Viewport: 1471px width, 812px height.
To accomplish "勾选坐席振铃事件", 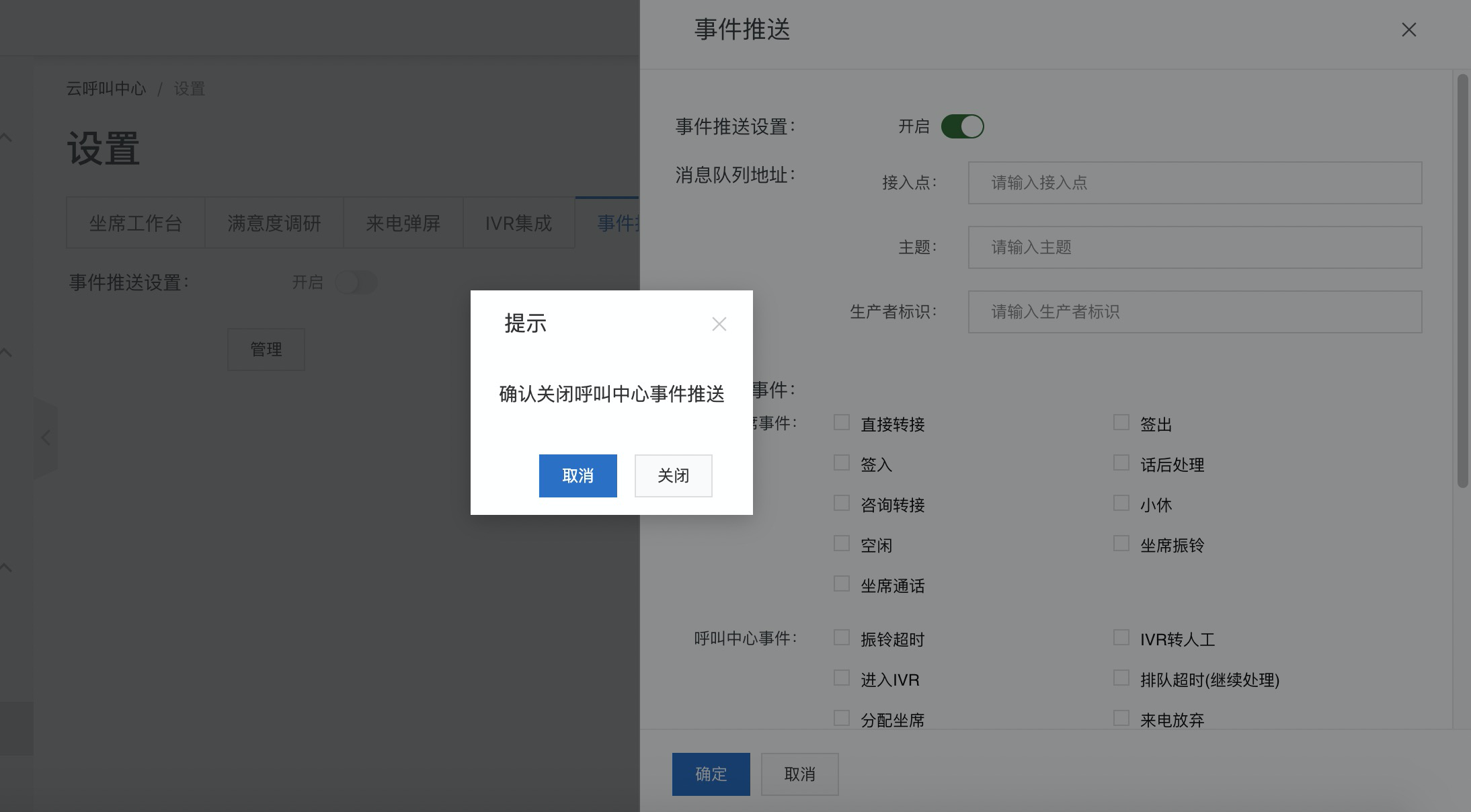I will [1120, 543].
